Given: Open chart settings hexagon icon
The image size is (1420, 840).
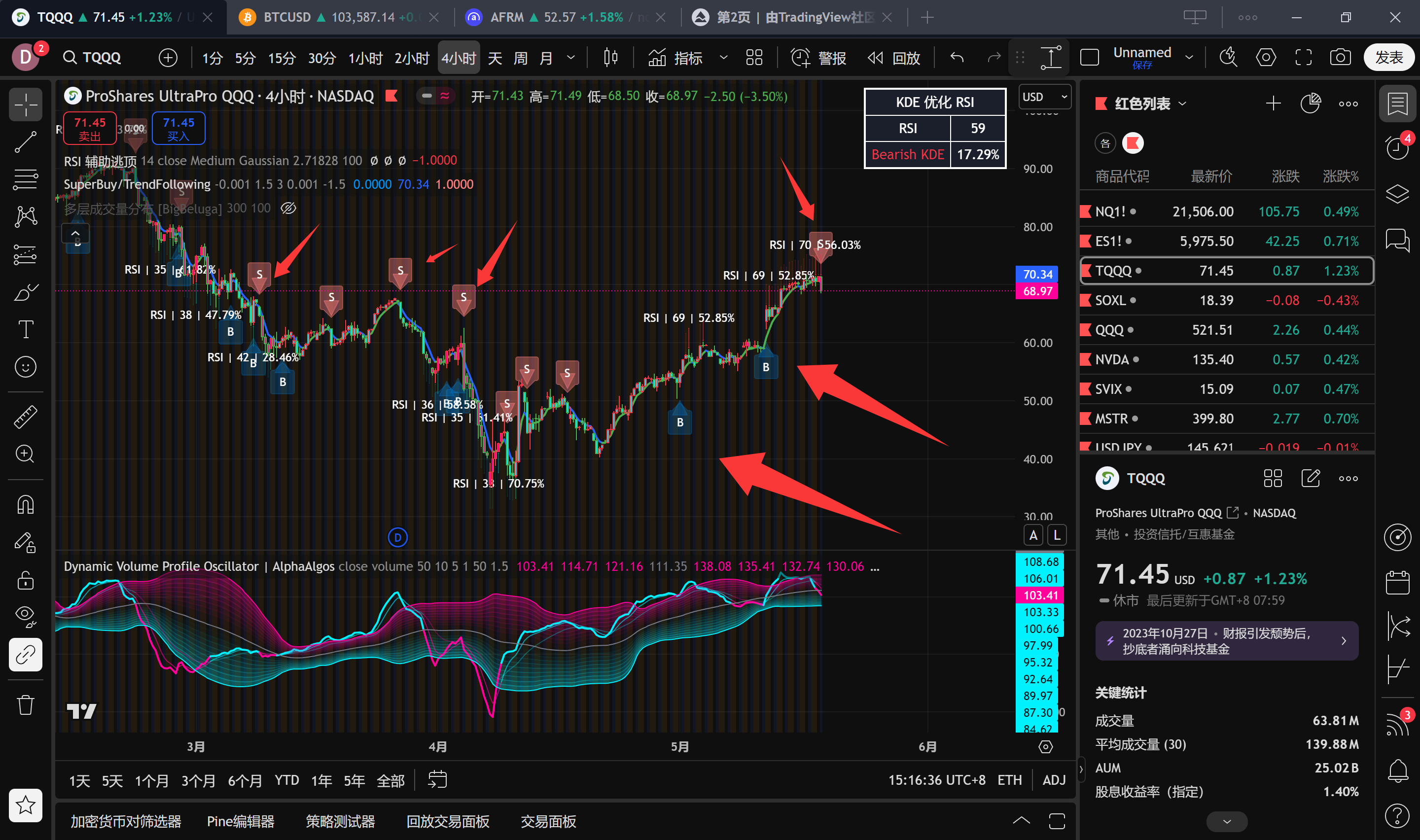Looking at the screenshot, I should pyautogui.click(x=1266, y=57).
